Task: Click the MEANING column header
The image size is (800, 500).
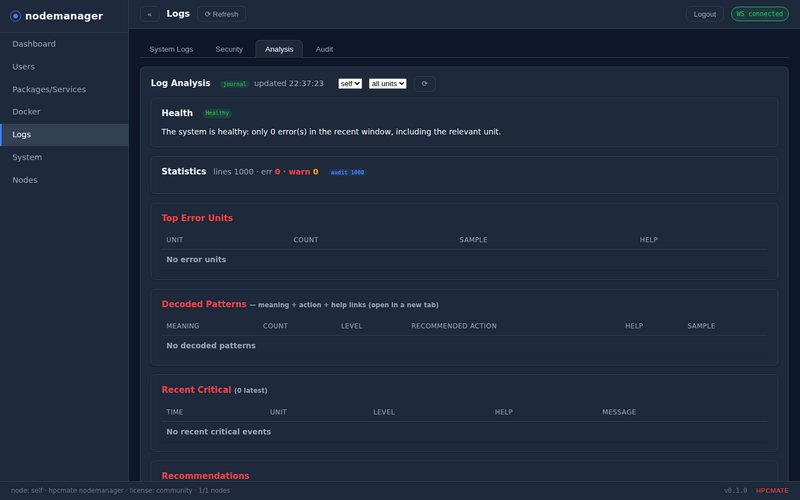Action: tap(183, 326)
